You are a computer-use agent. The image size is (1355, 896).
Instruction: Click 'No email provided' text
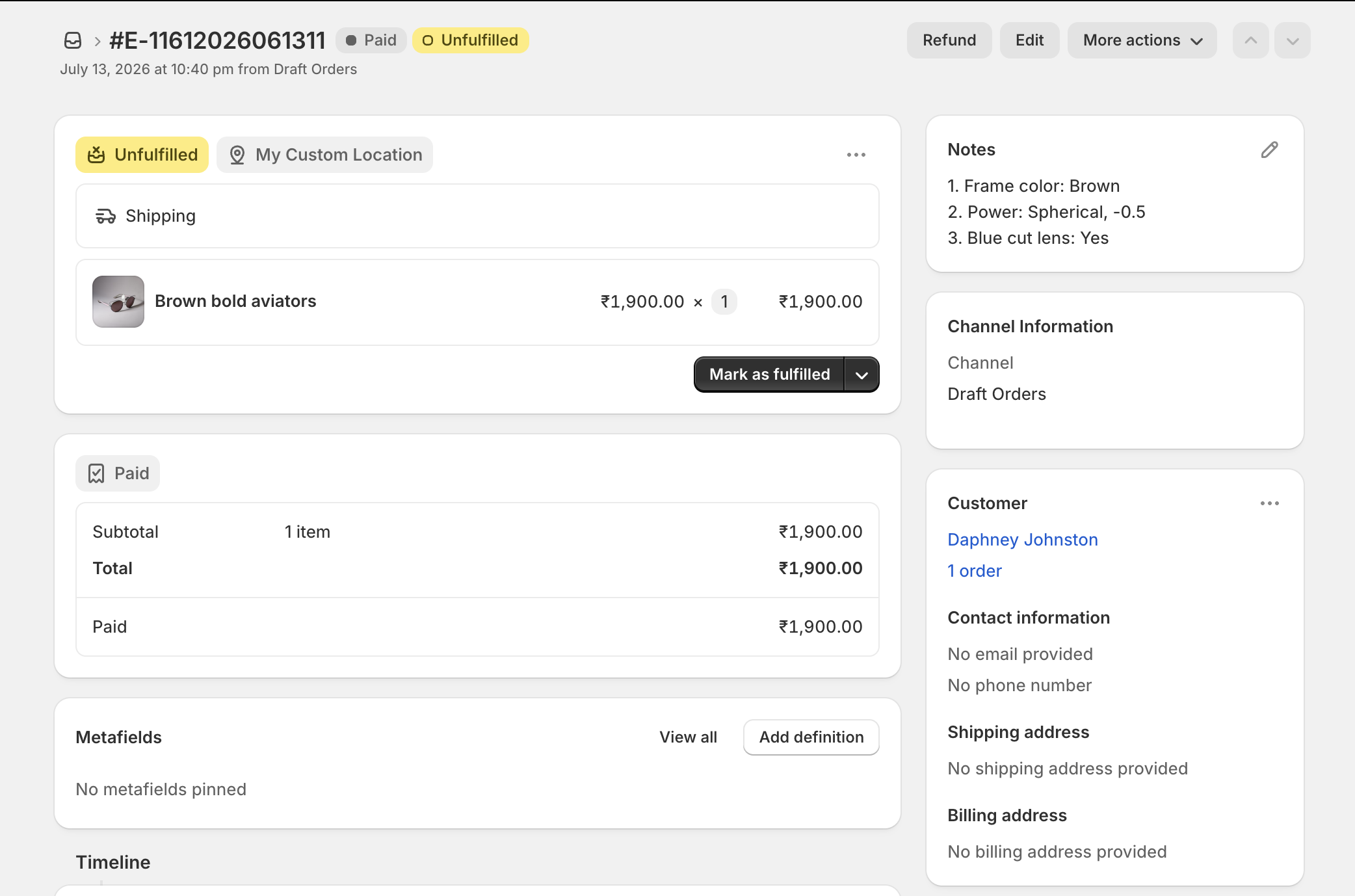[x=1020, y=654]
